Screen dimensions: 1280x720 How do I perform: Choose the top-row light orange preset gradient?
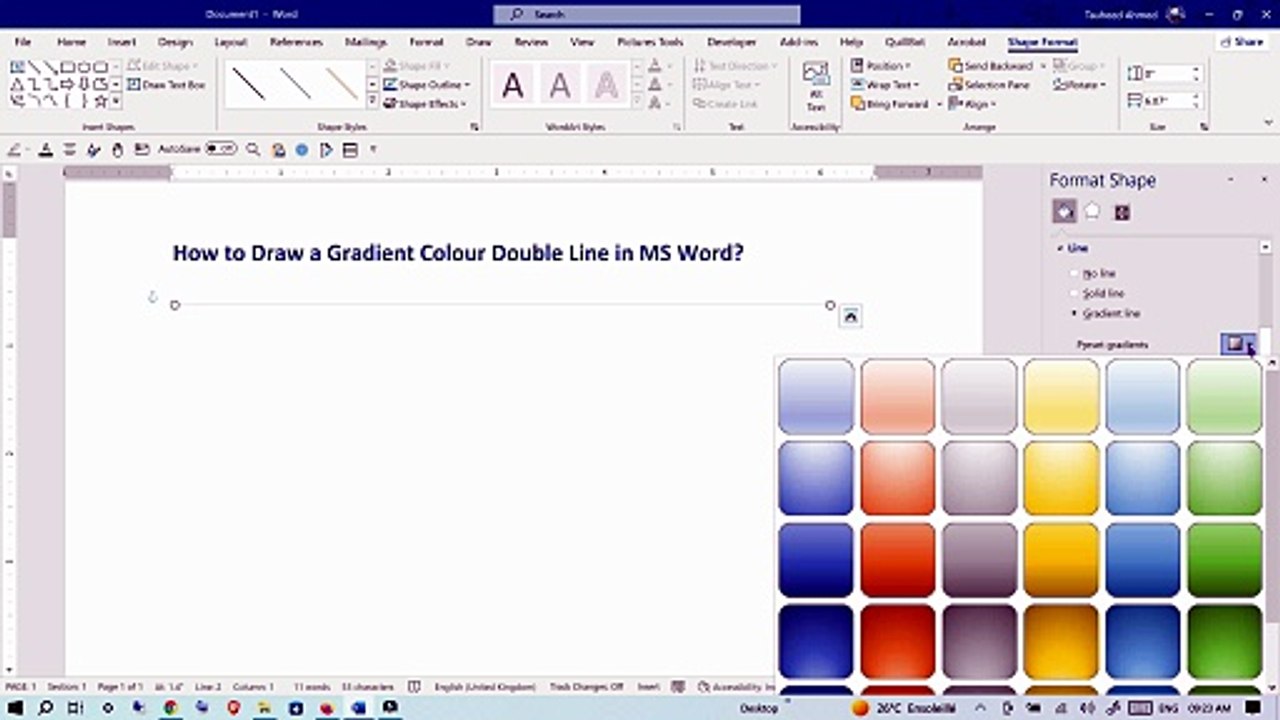coord(898,397)
